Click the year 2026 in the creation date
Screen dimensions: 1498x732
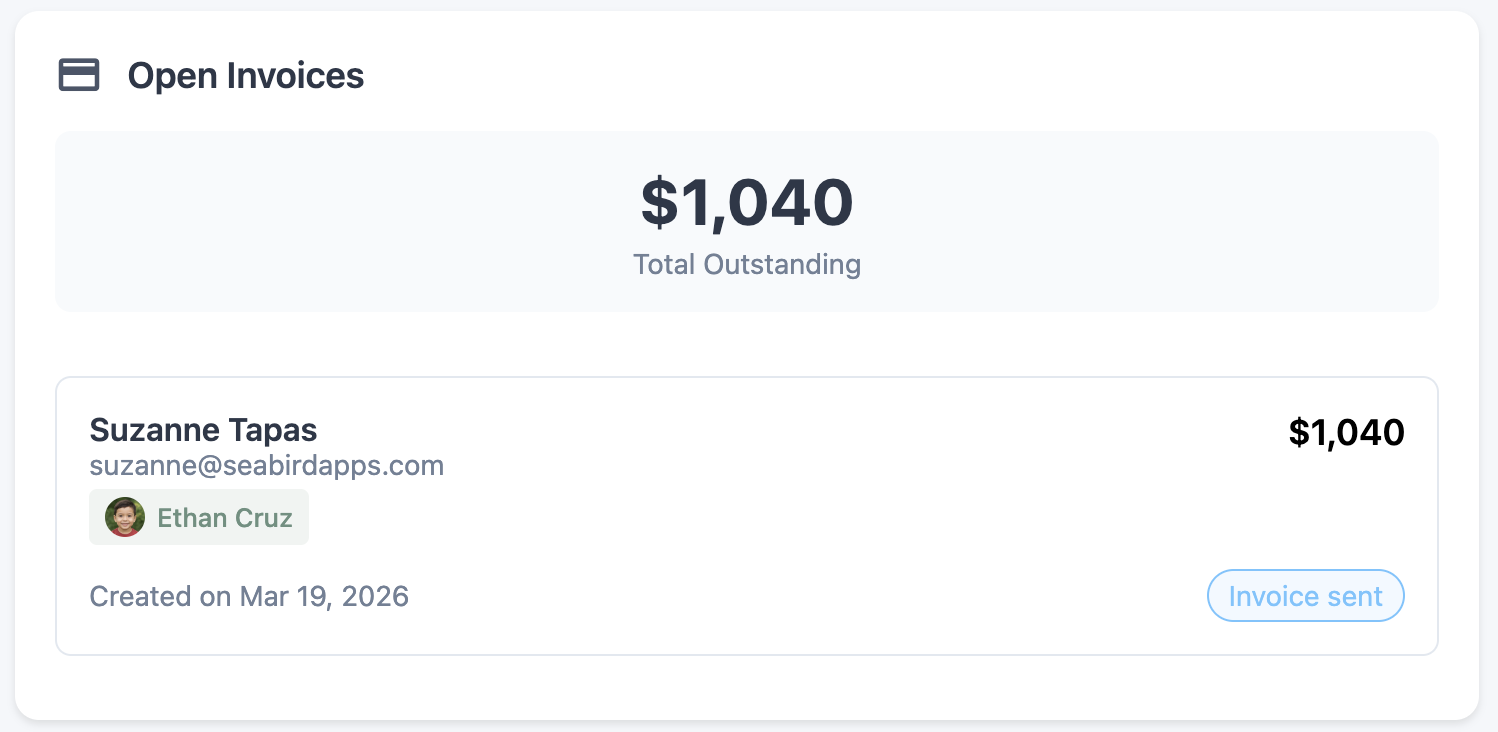pyautogui.click(x=375, y=597)
